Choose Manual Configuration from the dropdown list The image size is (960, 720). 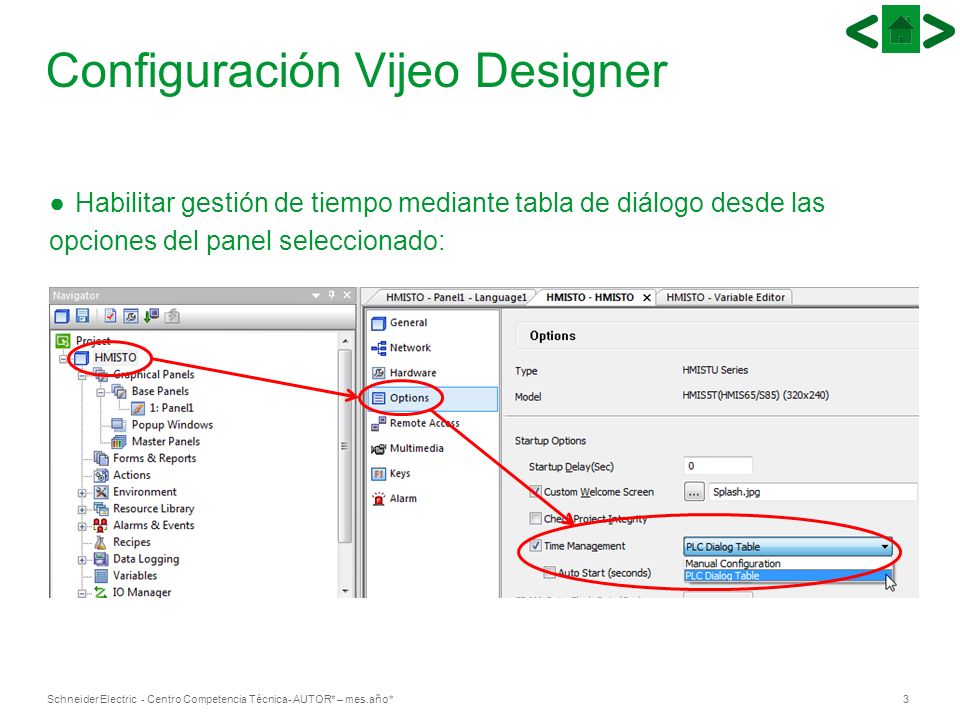[787, 563]
